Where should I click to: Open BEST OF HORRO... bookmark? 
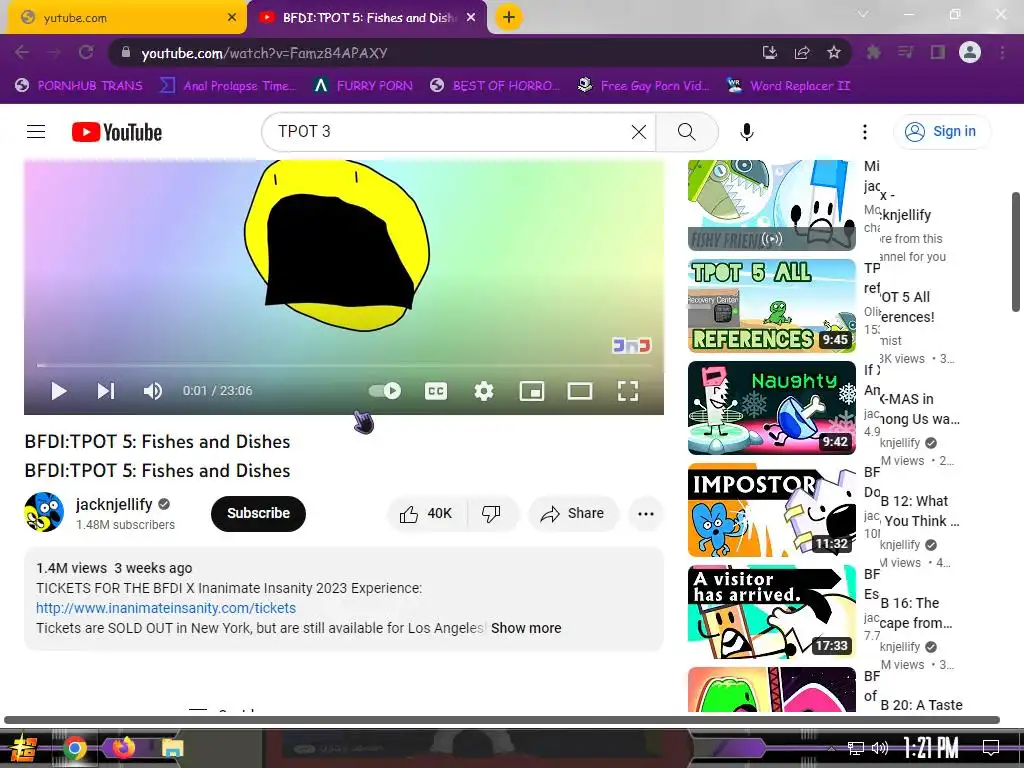coord(495,86)
